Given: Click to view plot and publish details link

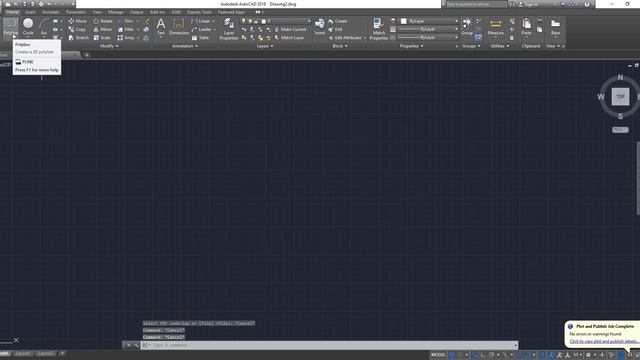Looking at the screenshot, I should coord(604,341).
